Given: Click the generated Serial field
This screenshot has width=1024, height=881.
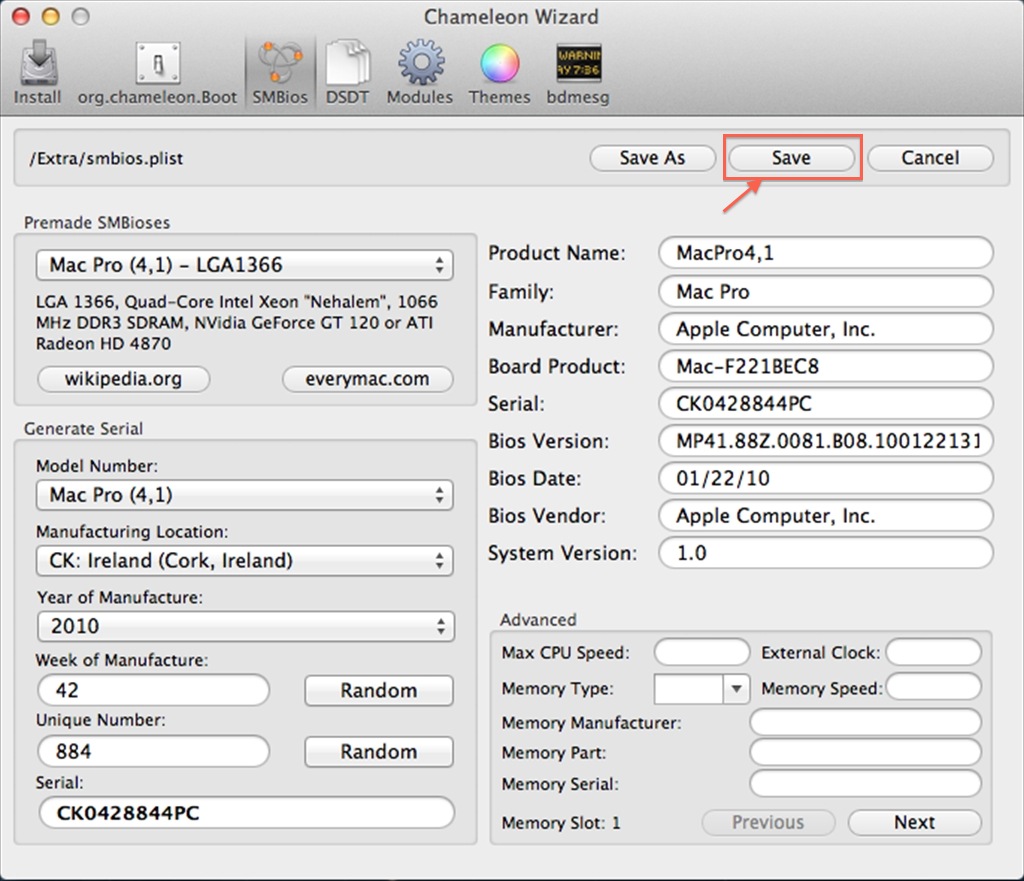Looking at the screenshot, I should tap(247, 813).
